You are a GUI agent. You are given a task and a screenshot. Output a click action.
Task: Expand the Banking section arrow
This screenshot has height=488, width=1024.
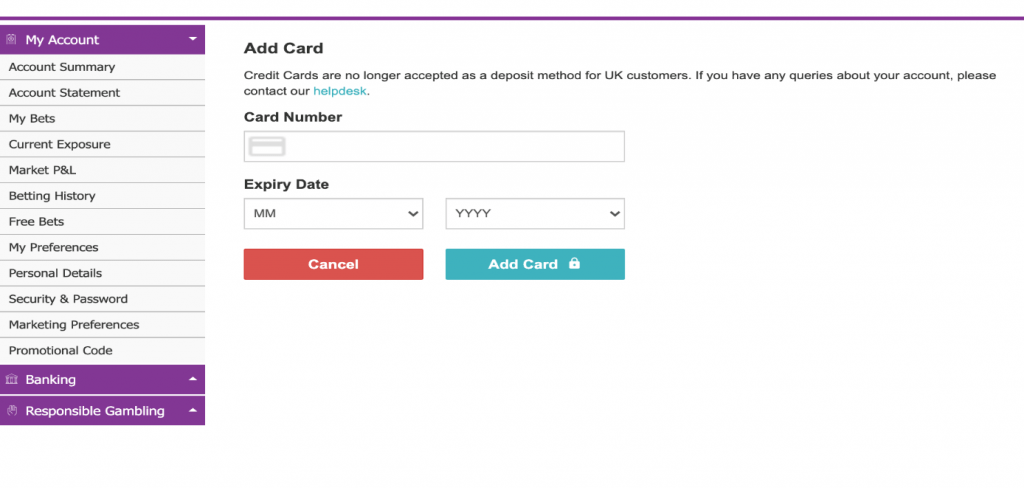(193, 379)
